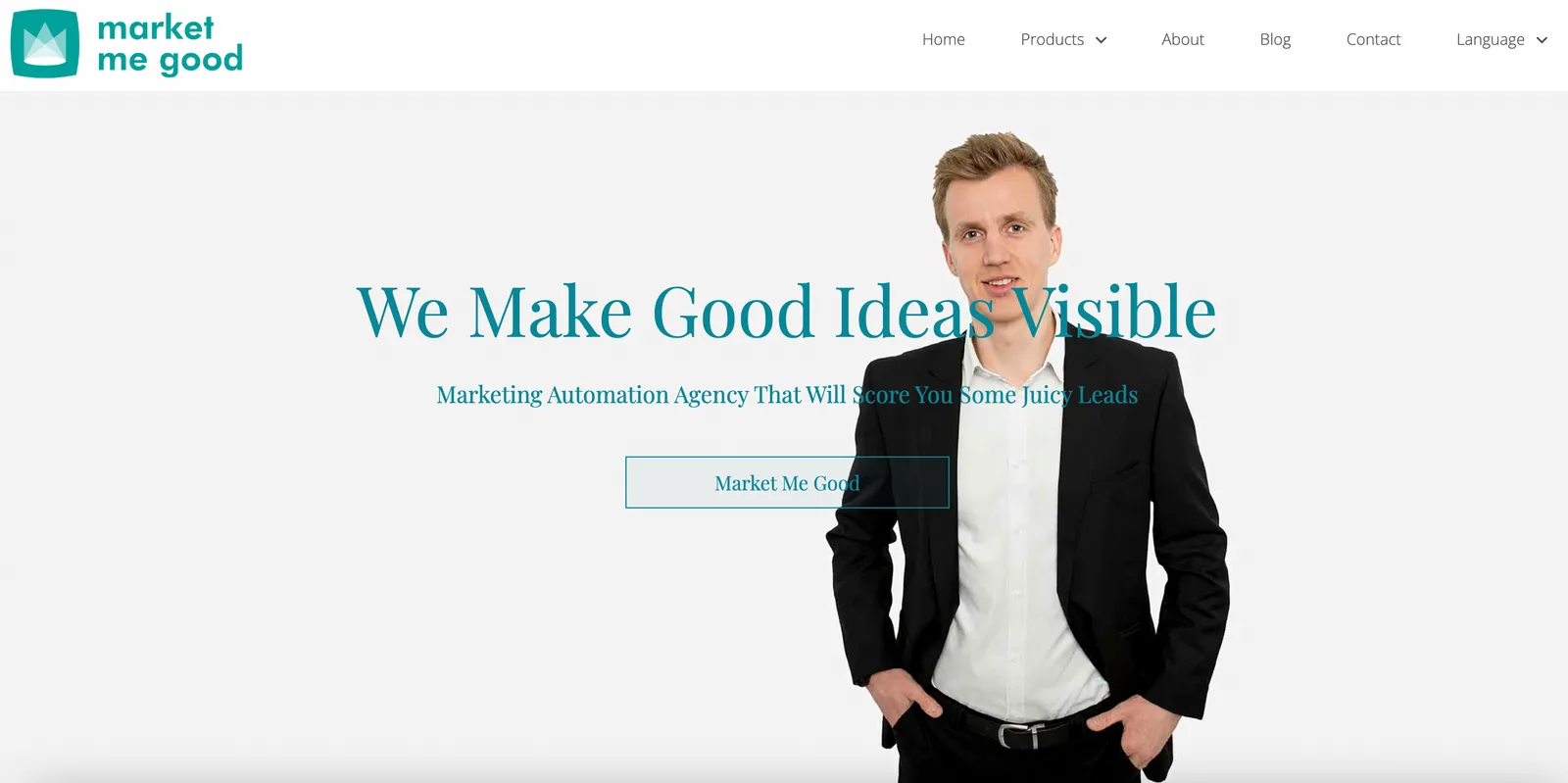This screenshot has height=783, width=1568.
Task: Navigate to the Contact page
Action: click(x=1373, y=39)
